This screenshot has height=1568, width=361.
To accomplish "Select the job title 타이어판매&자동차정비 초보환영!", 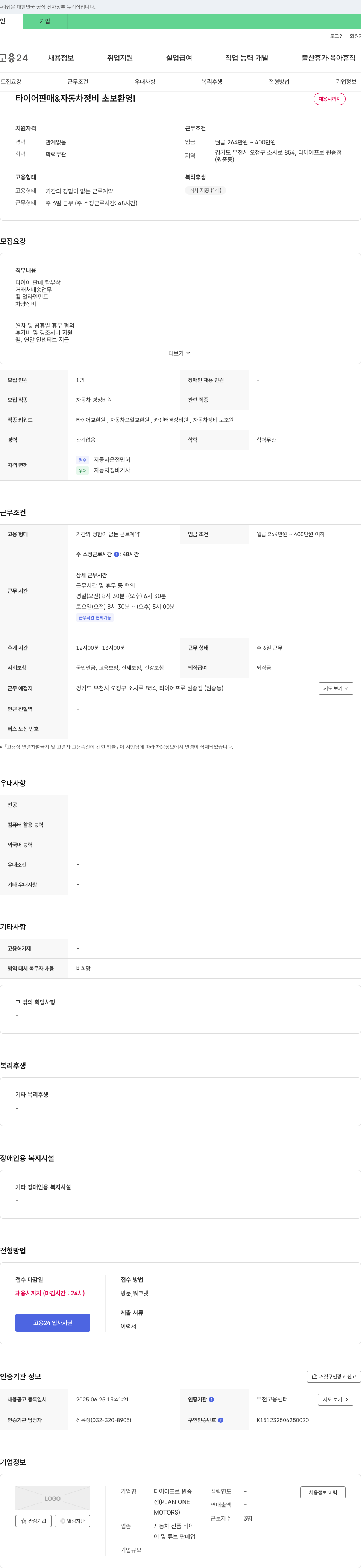I will (x=76, y=98).
